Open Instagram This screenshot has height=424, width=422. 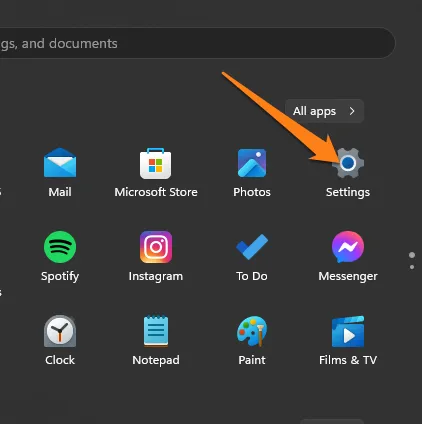pos(156,247)
